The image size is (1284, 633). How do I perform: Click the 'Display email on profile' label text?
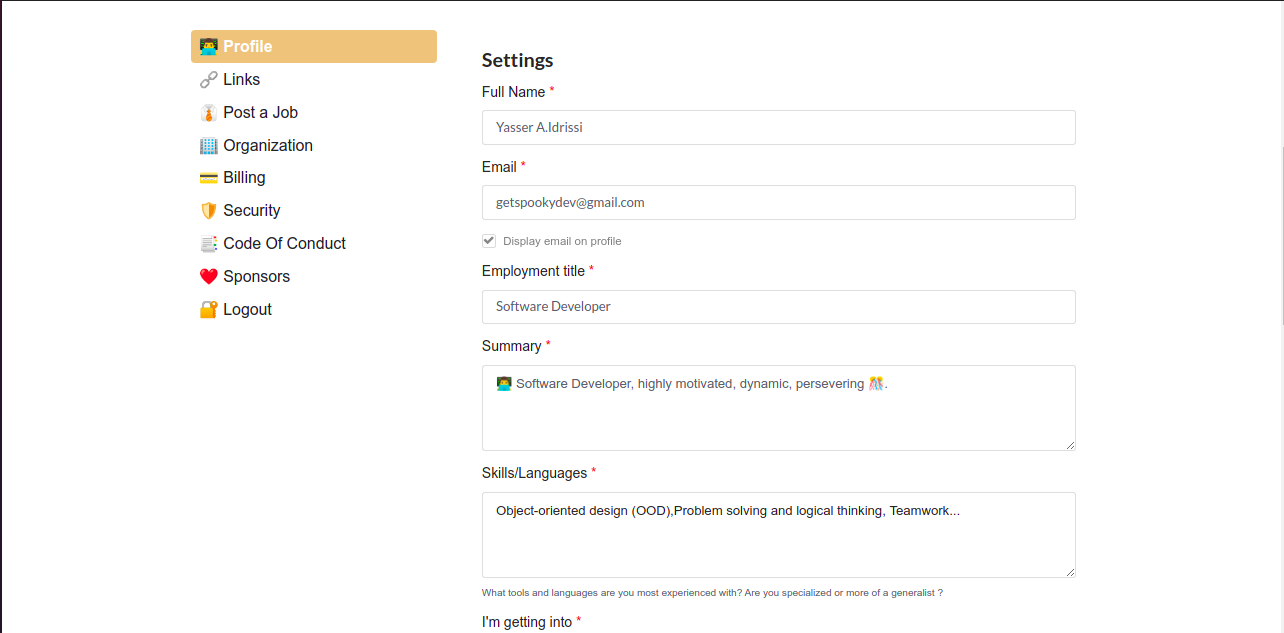(562, 241)
